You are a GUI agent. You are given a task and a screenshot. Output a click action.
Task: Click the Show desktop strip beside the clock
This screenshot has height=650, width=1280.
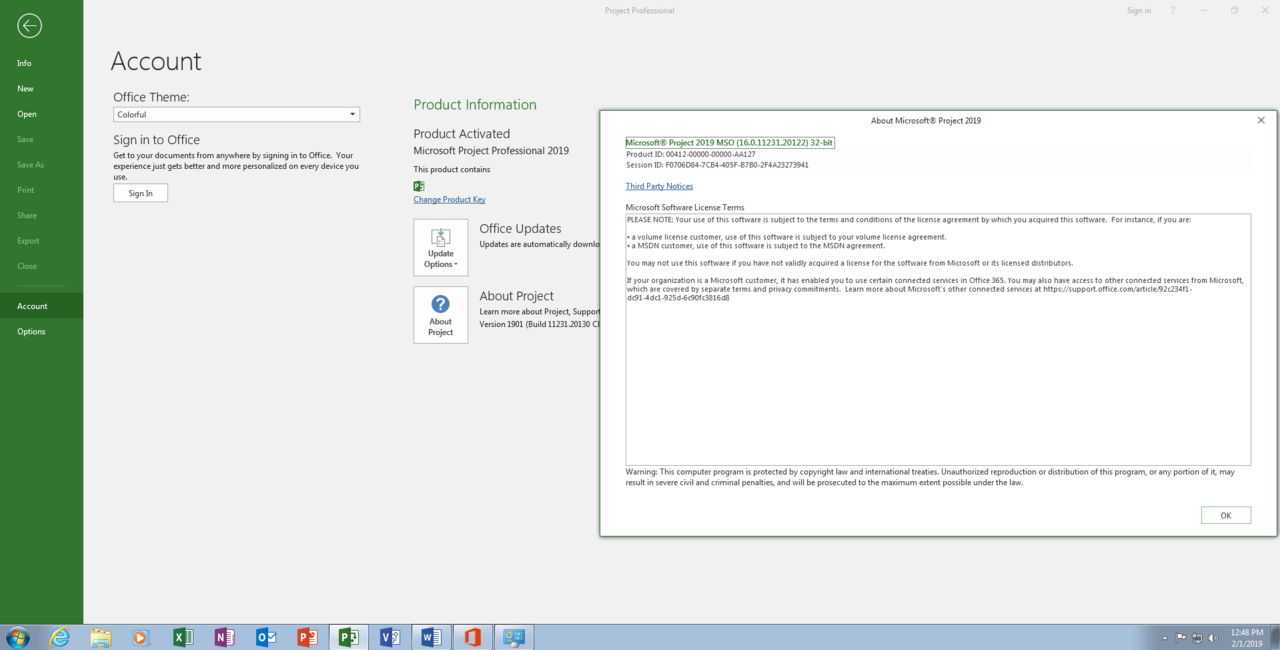(1275, 637)
